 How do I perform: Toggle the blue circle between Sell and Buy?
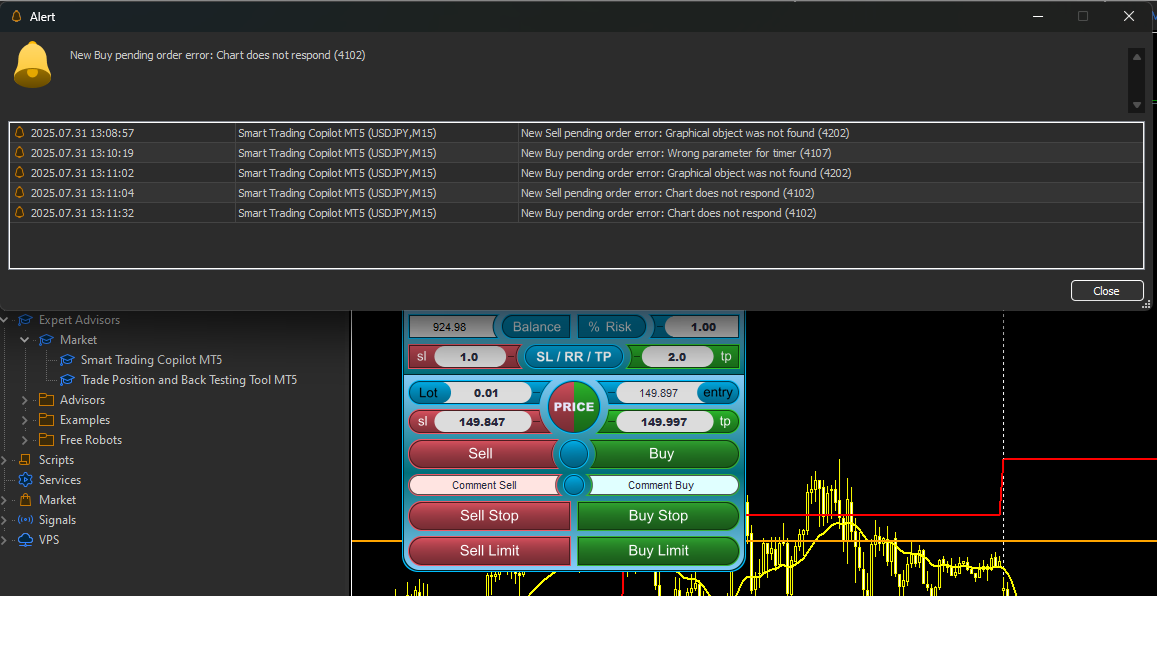pyautogui.click(x=574, y=454)
